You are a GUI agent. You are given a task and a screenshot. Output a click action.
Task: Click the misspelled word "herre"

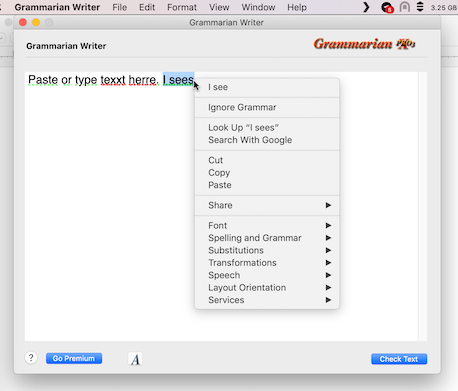click(142, 80)
